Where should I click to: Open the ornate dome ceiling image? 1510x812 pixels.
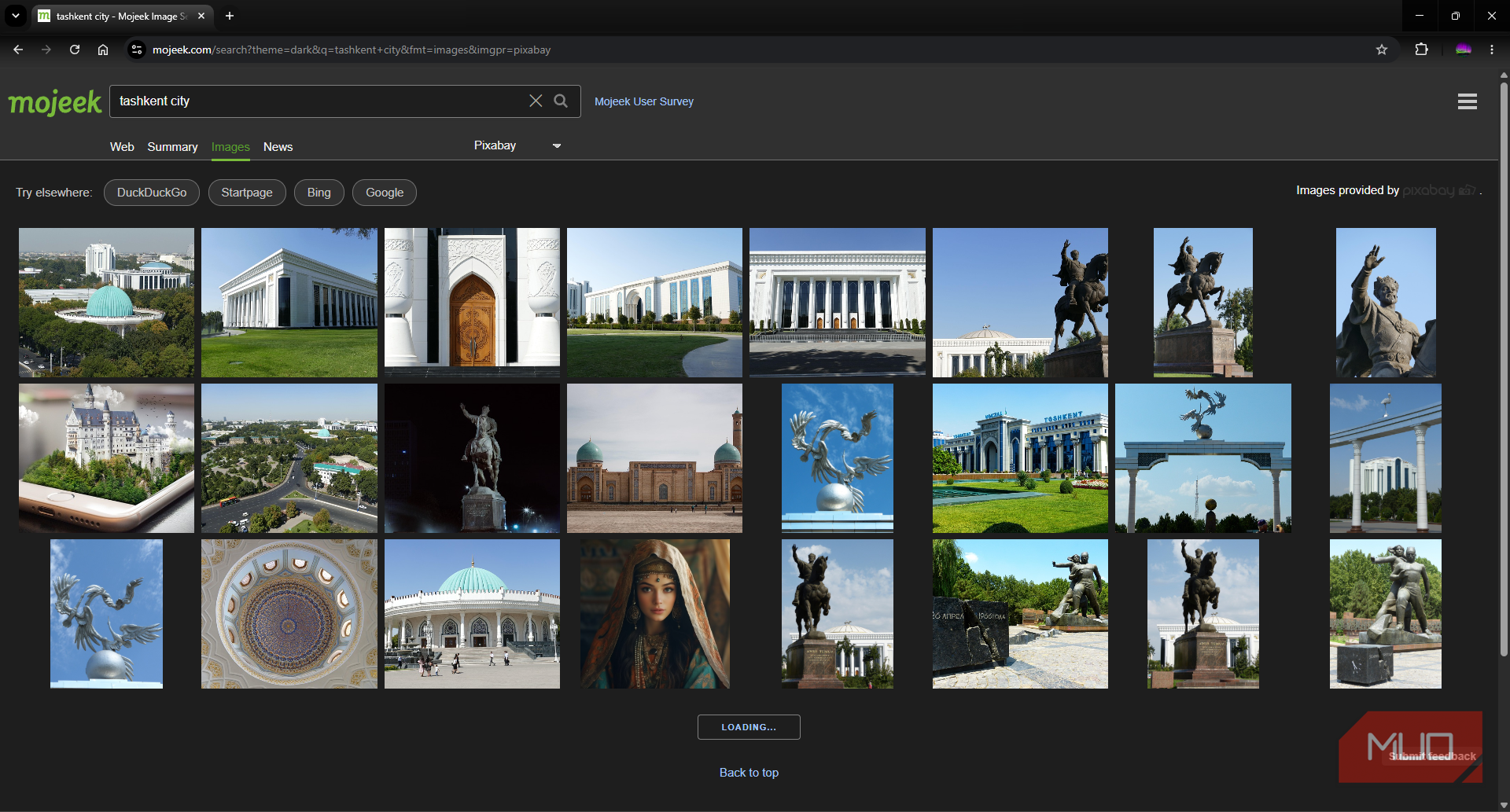click(x=289, y=614)
